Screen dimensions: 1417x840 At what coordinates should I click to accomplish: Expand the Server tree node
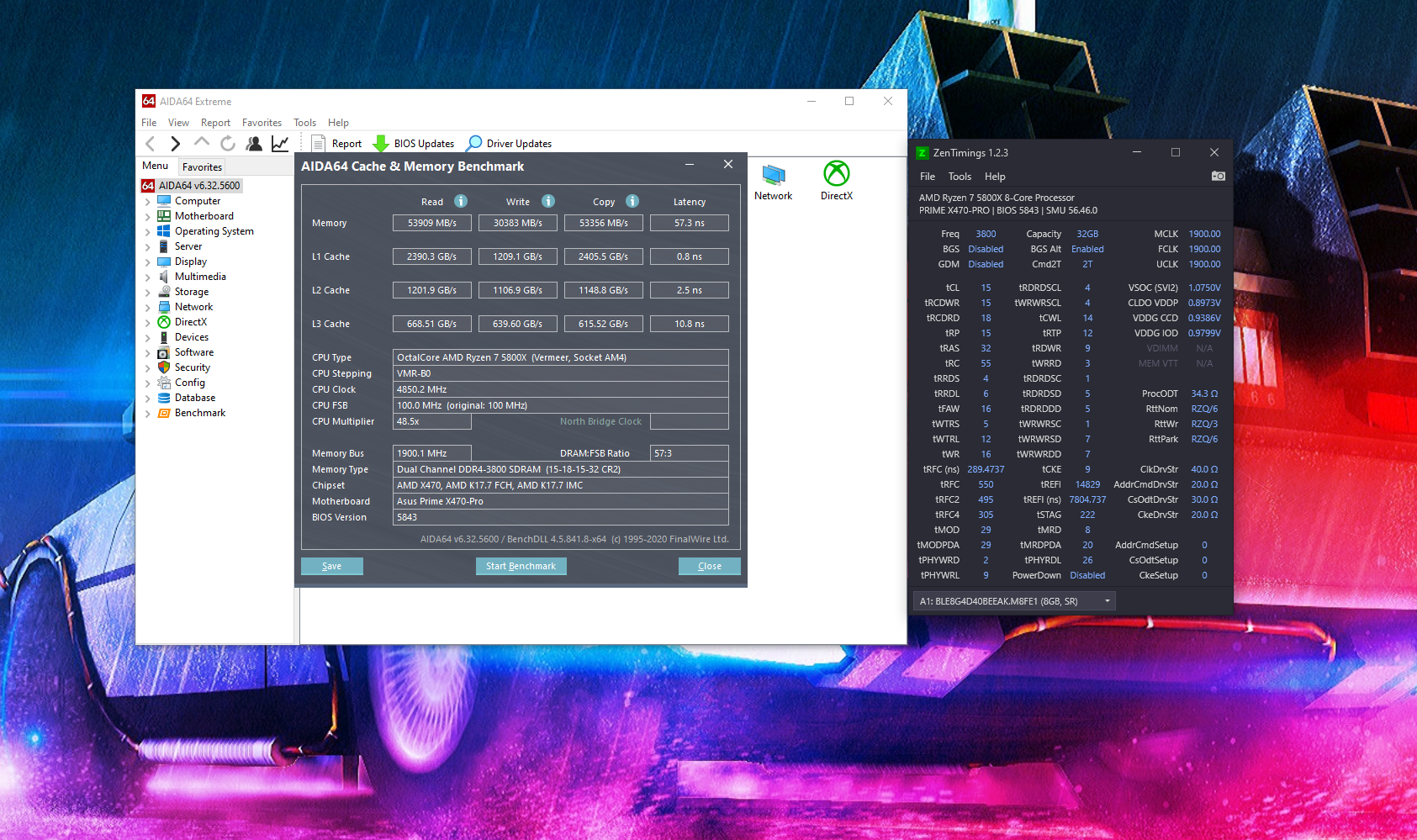(147, 247)
